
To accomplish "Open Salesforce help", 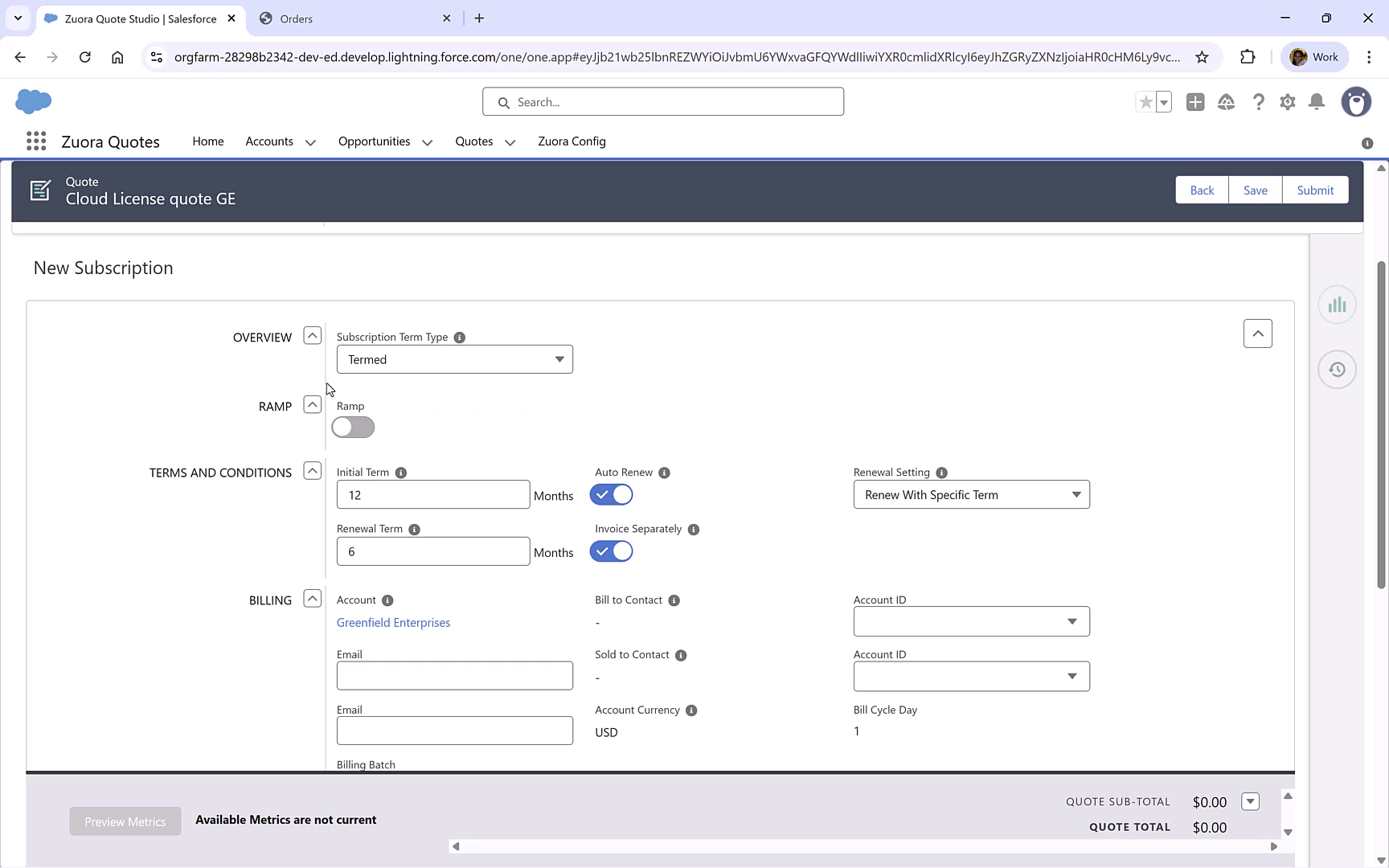I will (1259, 102).
